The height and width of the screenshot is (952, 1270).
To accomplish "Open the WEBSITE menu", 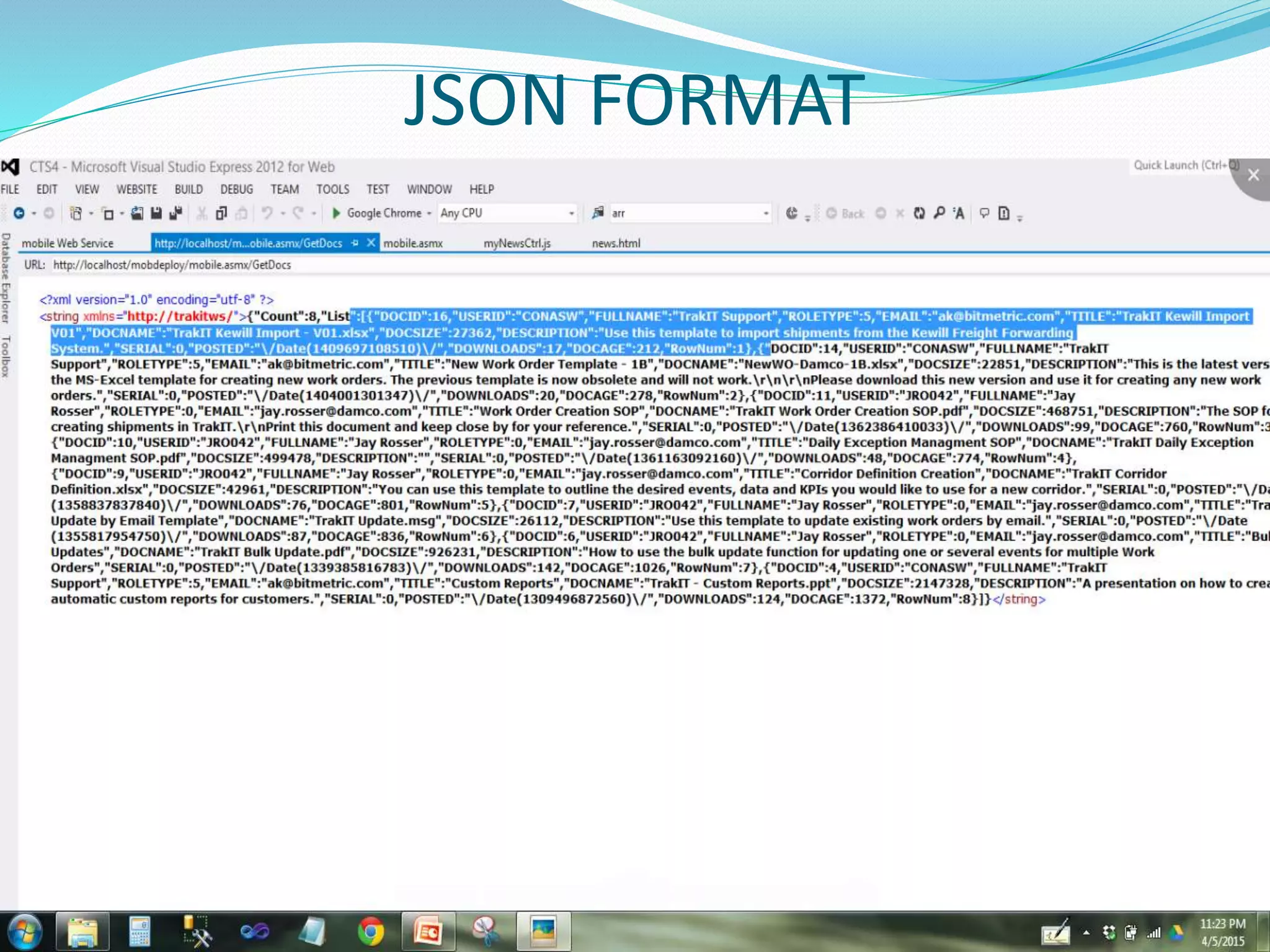I will (136, 189).
